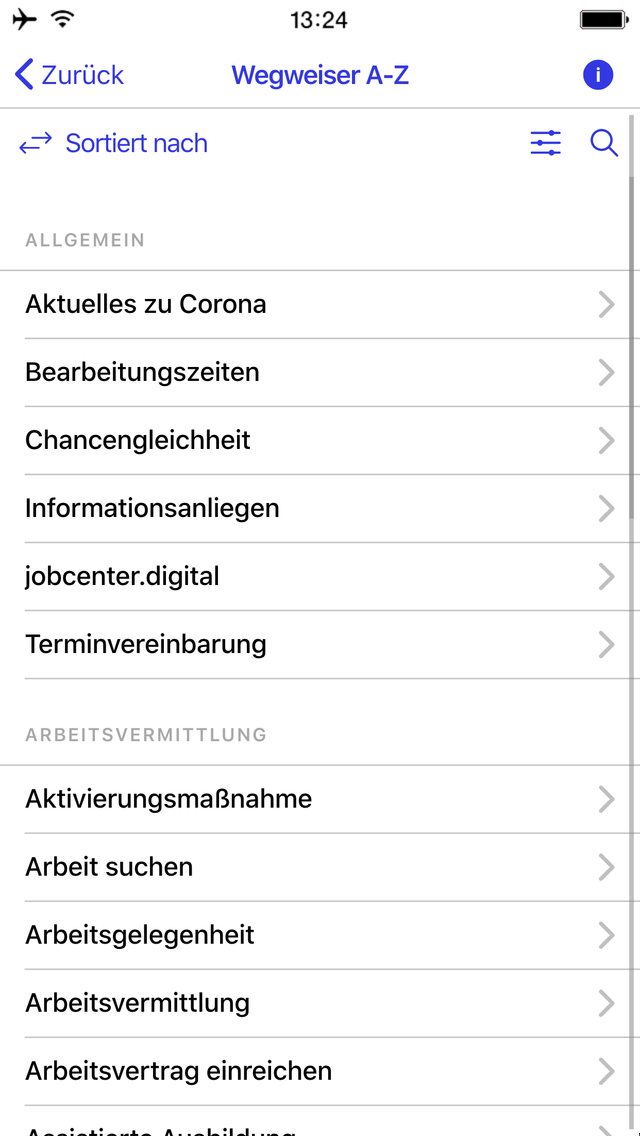640x1136 pixels.
Task: Open the Aktivierungsmaßnahme entry
Action: click(x=320, y=799)
